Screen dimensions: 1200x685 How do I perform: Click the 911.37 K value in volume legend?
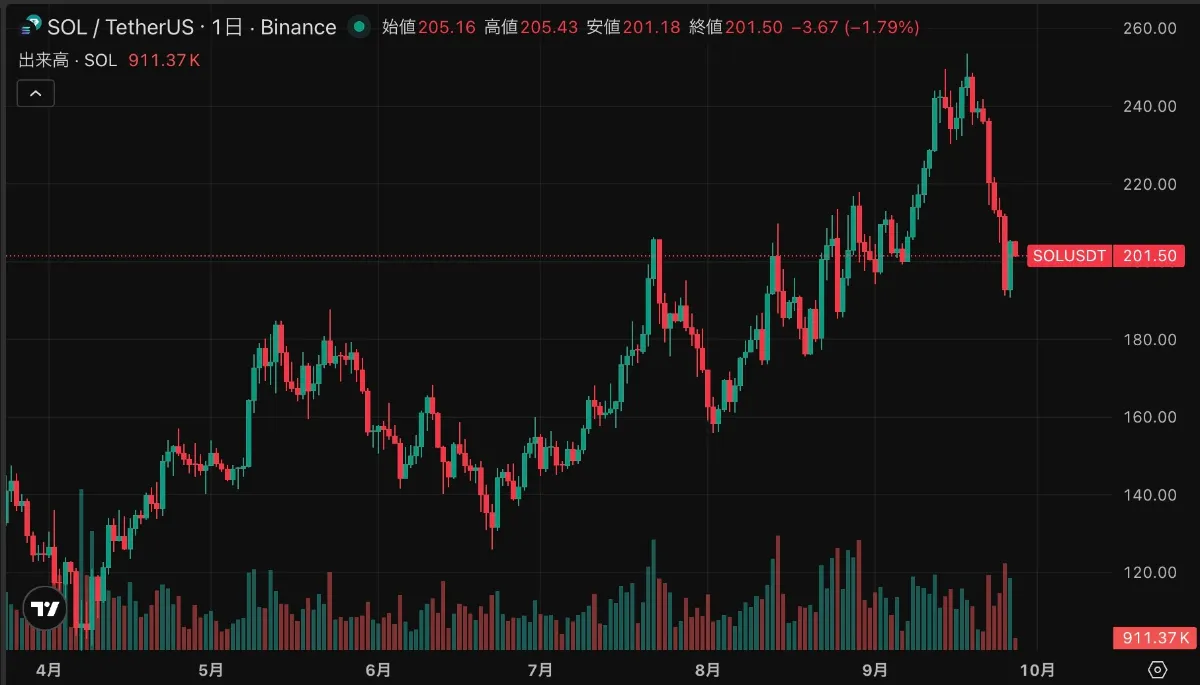(x=164, y=60)
